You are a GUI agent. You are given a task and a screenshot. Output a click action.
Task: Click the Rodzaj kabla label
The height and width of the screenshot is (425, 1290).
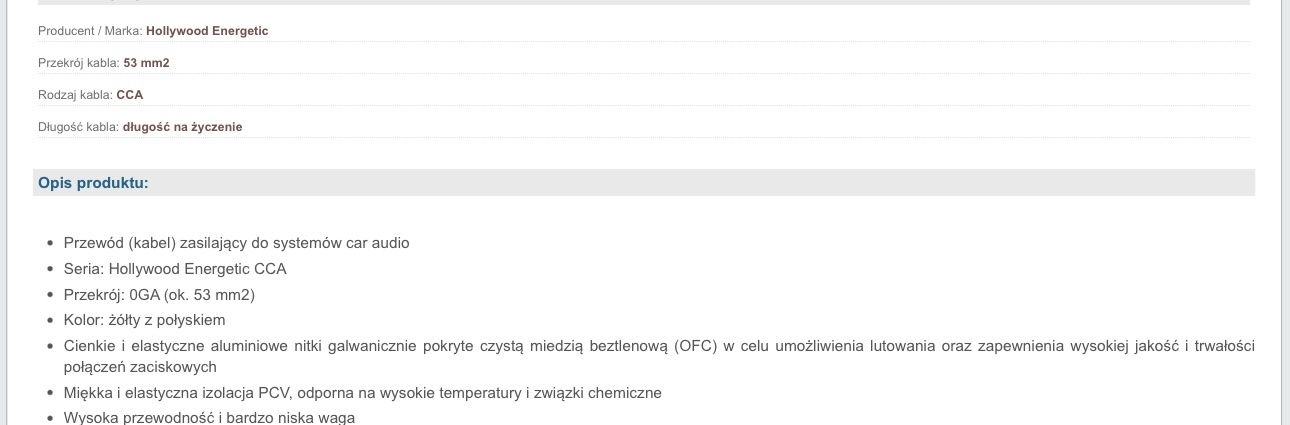pos(76,95)
